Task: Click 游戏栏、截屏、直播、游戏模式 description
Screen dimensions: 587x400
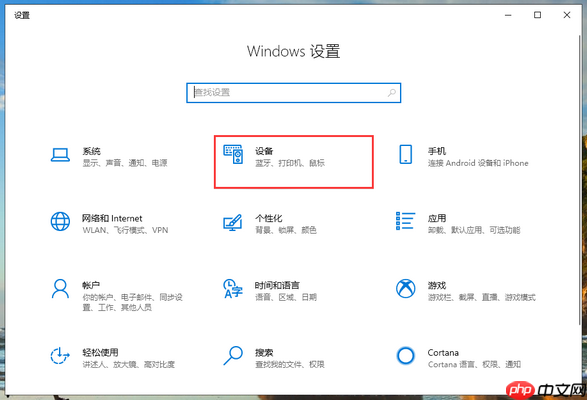Action: [482, 297]
